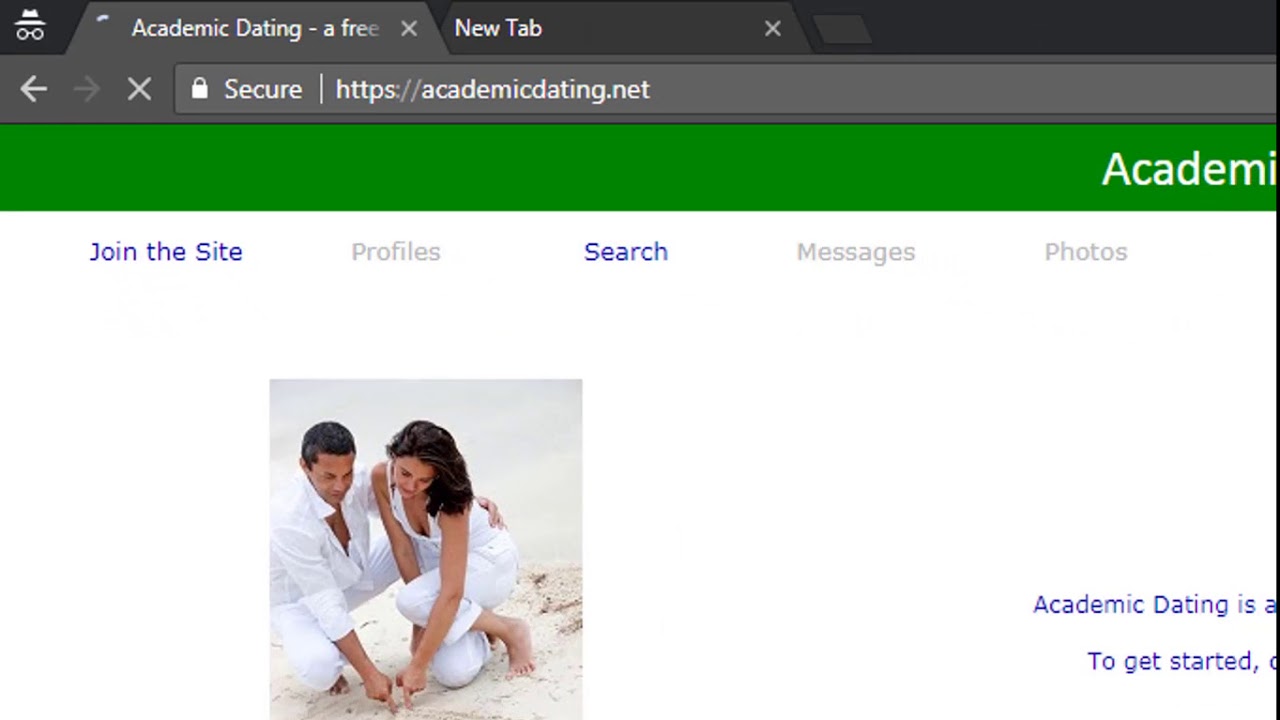Screen dimensions: 1280x720
Task: Open the Photos menu item
Action: click(1086, 252)
